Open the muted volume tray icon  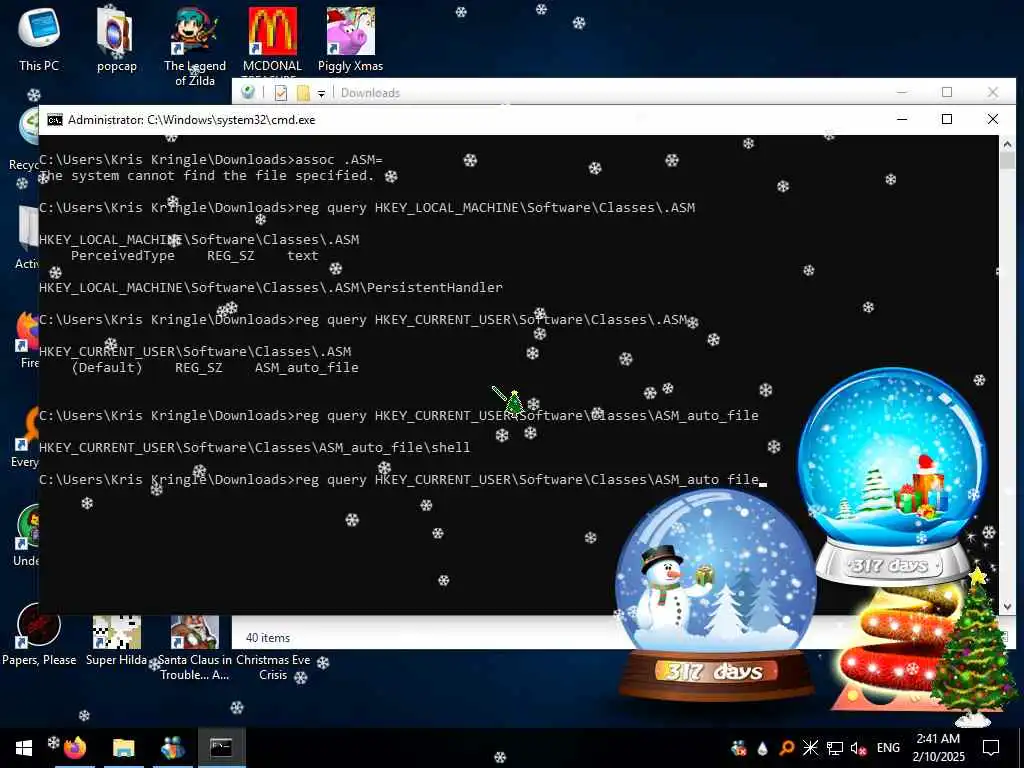858,748
